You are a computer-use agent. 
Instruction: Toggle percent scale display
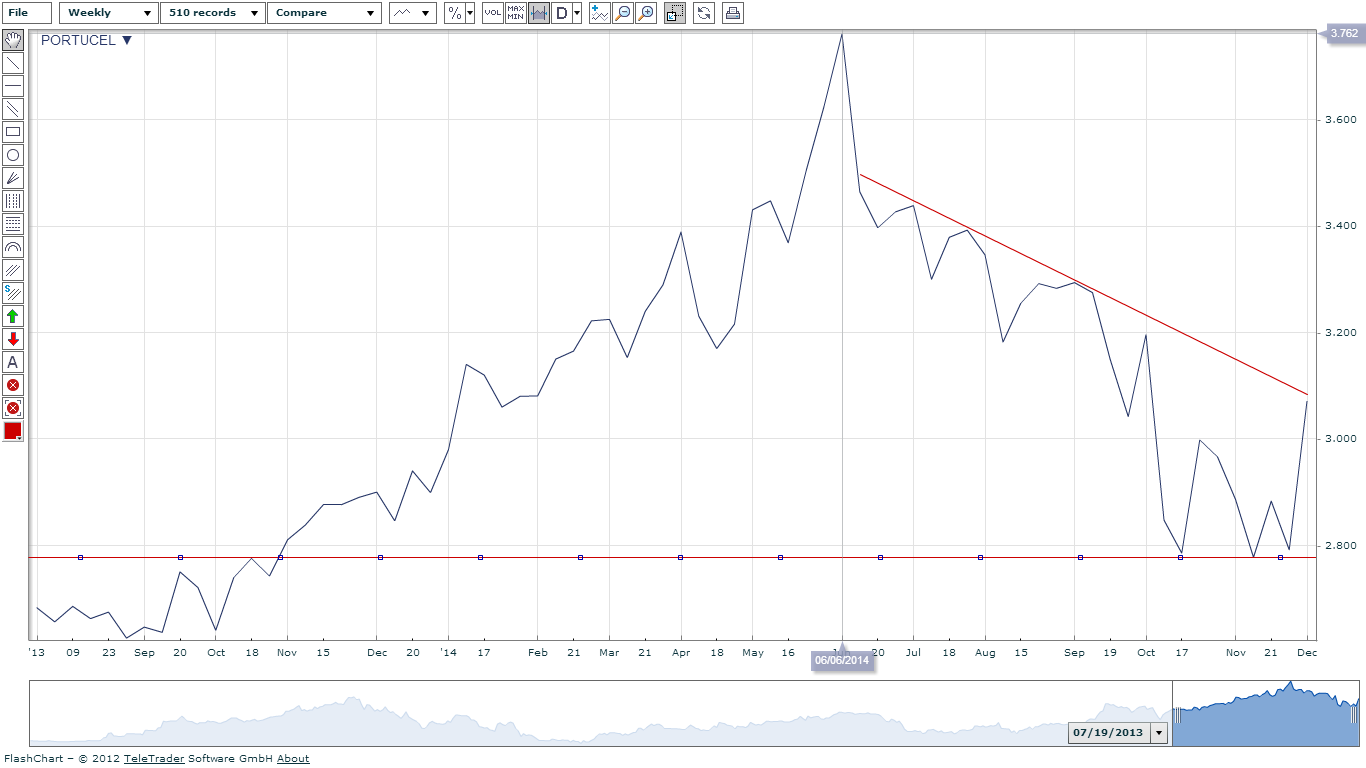[x=454, y=13]
